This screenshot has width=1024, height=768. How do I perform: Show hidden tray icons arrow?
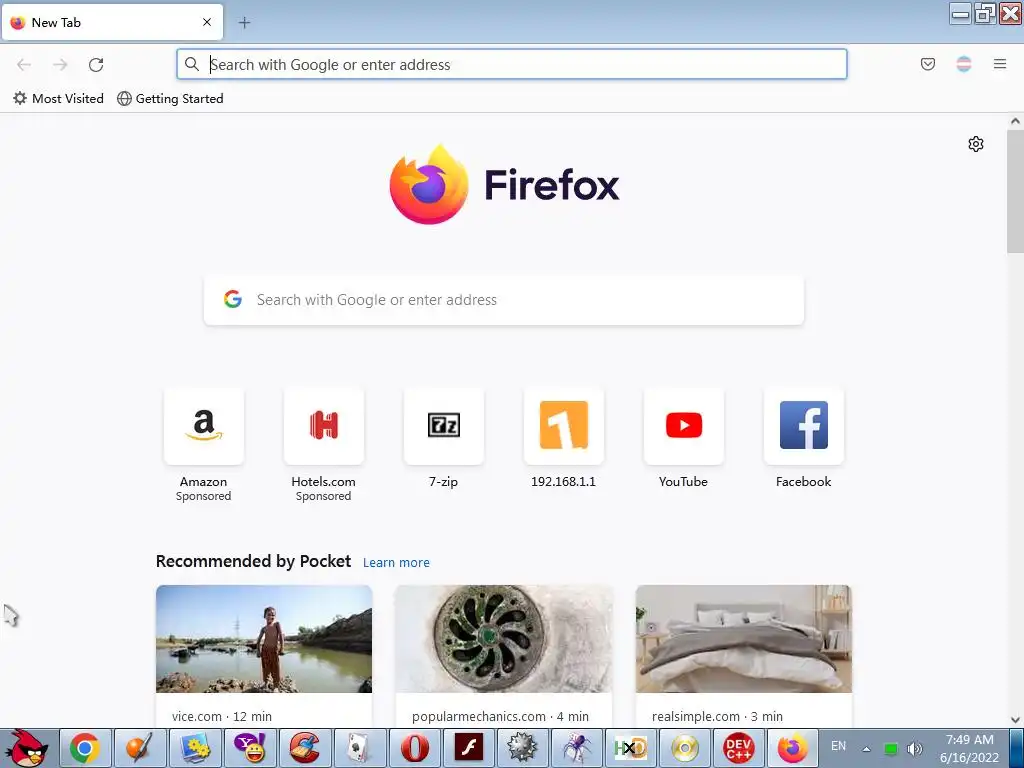click(867, 748)
